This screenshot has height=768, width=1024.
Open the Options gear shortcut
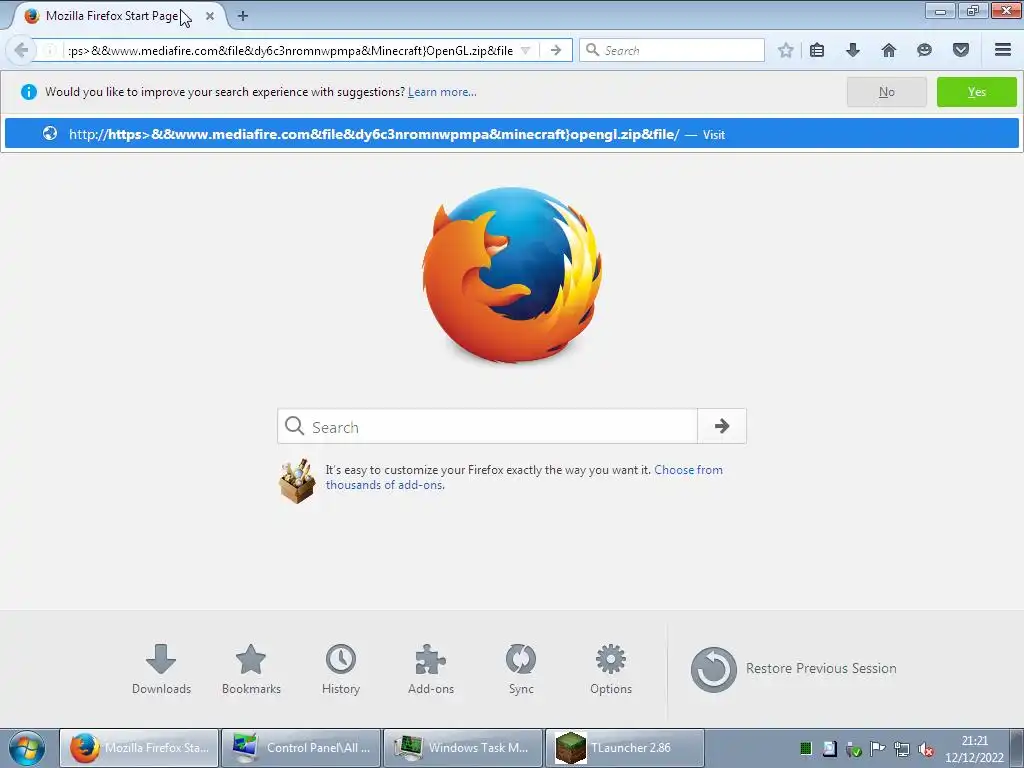coord(611,669)
